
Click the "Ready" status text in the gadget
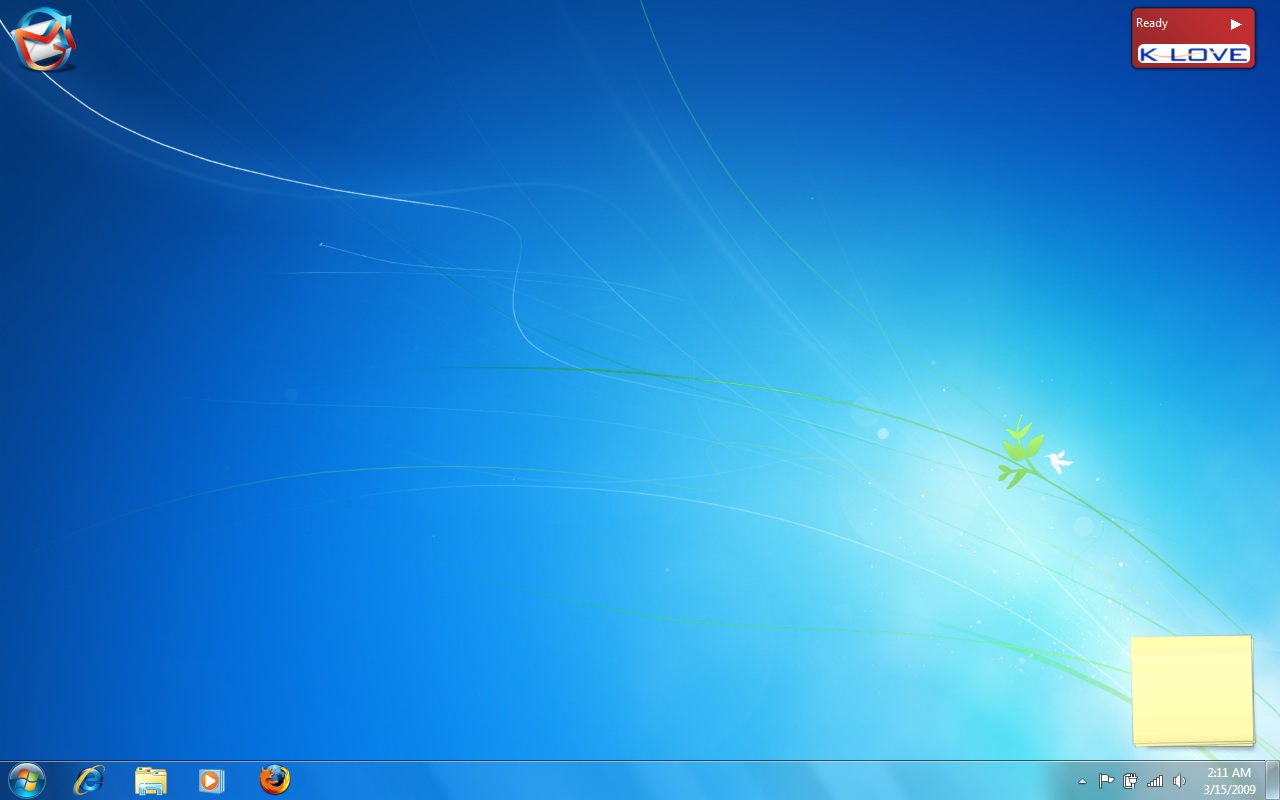coord(1152,23)
